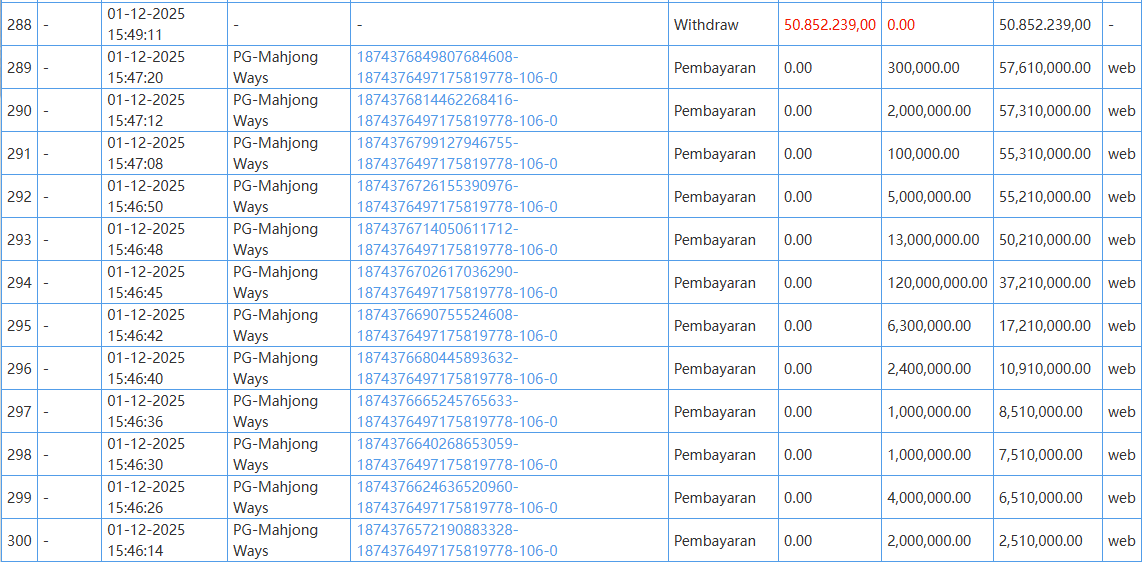Open the link for the 120,000,000.00 payment
Screen dimensions: 1142x562
coord(457,282)
